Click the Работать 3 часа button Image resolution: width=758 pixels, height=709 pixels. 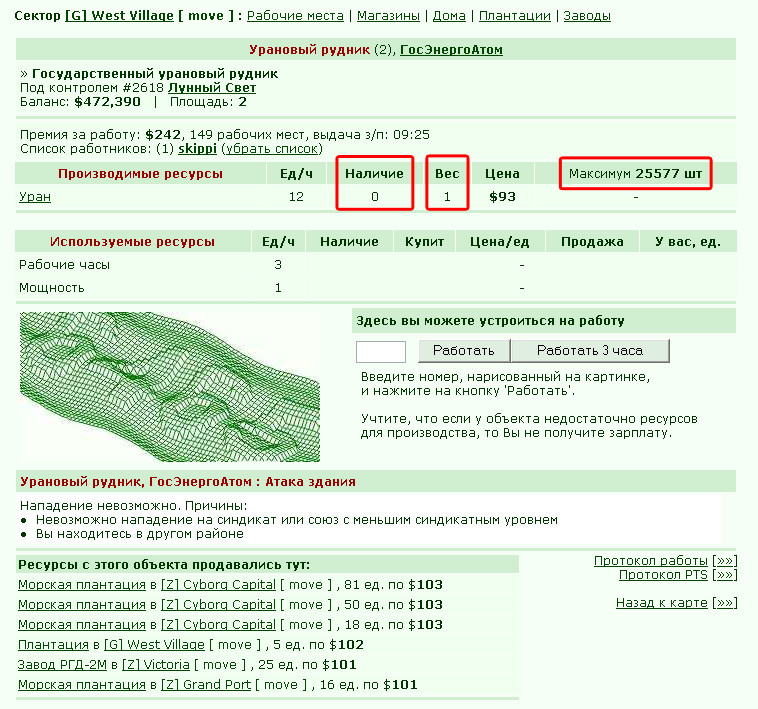point(590,350)
